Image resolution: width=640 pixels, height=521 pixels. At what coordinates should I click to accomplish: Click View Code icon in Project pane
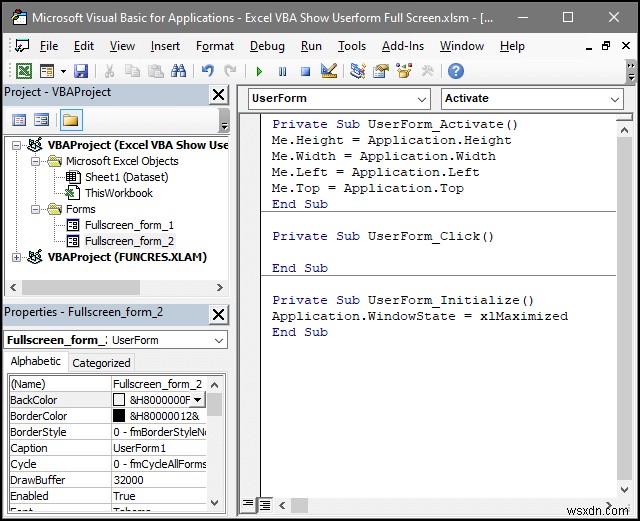pyautogui.click(x=19, y=120)
